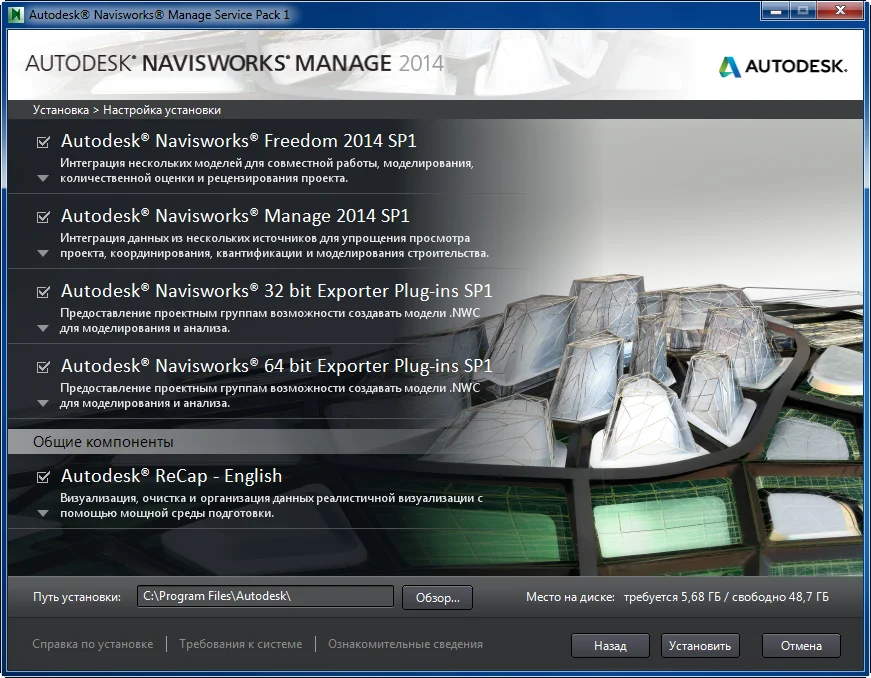Toggle the 64 bit Exporter Plug-ins checkbox
Screen dimensions: 871x678
[43, 367]
